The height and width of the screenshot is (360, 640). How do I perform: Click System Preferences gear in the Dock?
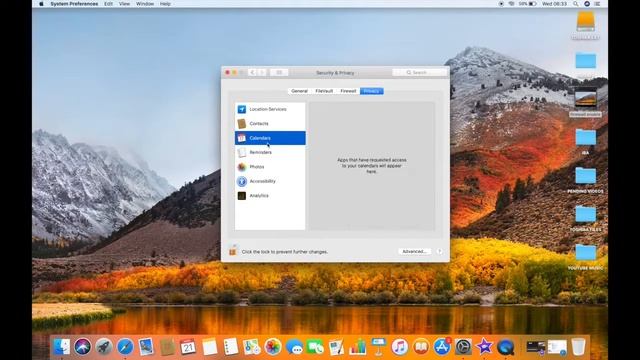(x=463, y=347)
